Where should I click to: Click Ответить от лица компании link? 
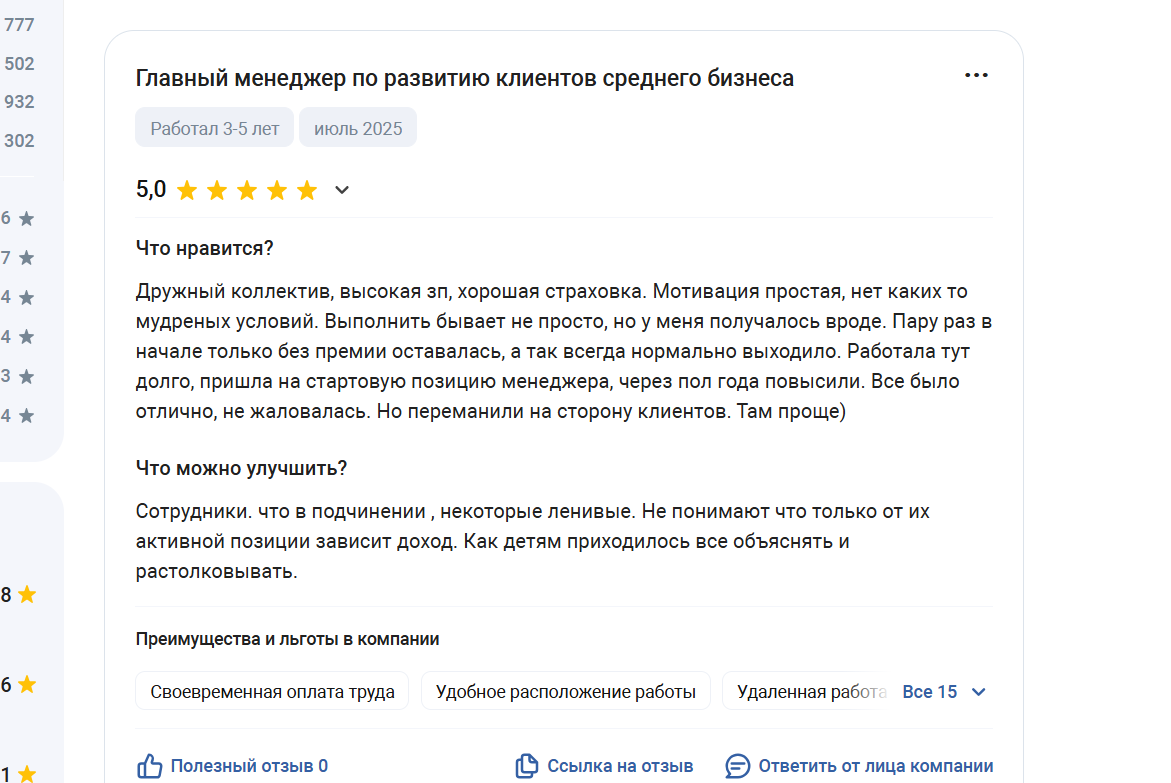click(x=875, y=766)
